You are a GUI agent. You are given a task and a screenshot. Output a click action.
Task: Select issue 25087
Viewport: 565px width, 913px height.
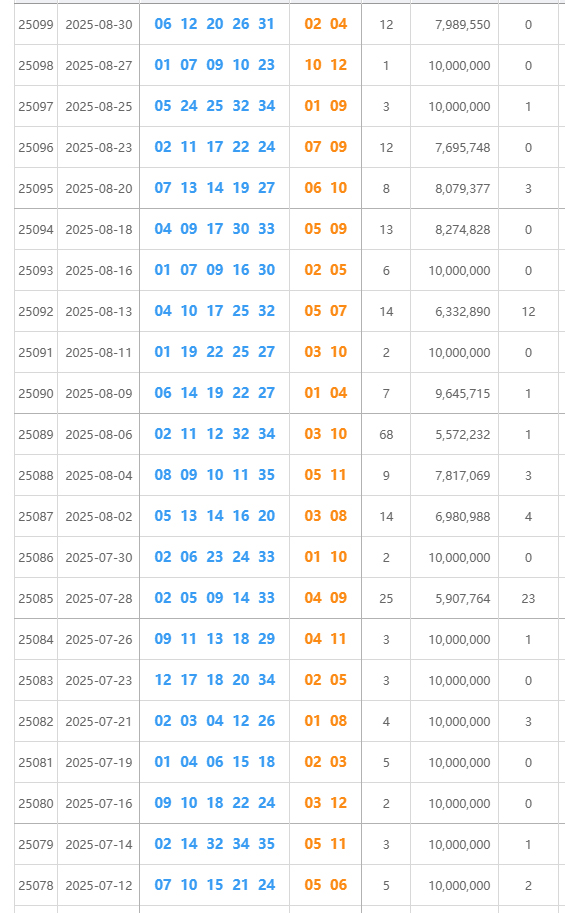36,516
